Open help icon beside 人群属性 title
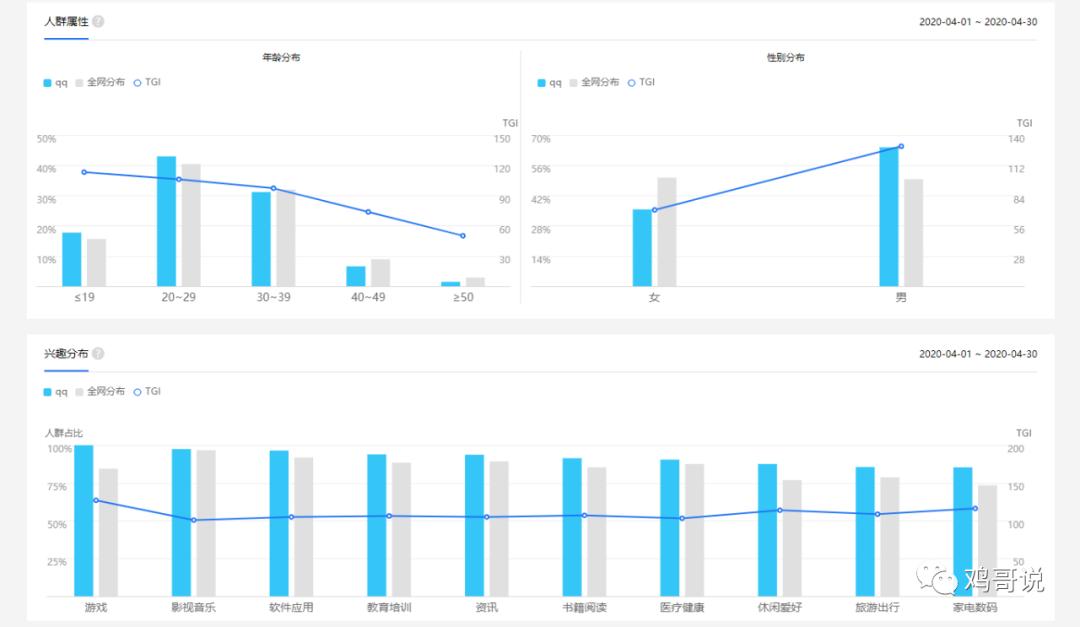The height and width of the screenshot is (627, 1080). [98, 21]
